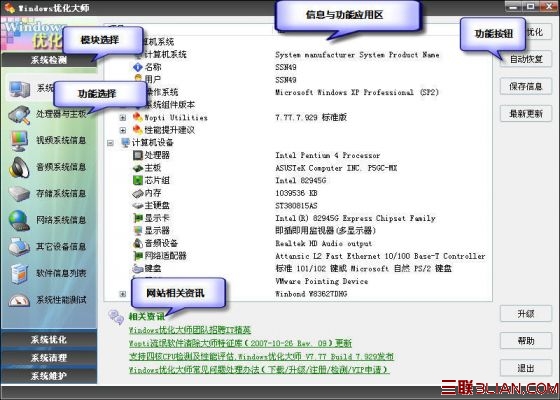
Task: Click the 芯片组 icon in device tree
Action: click(x=138, y=180)
